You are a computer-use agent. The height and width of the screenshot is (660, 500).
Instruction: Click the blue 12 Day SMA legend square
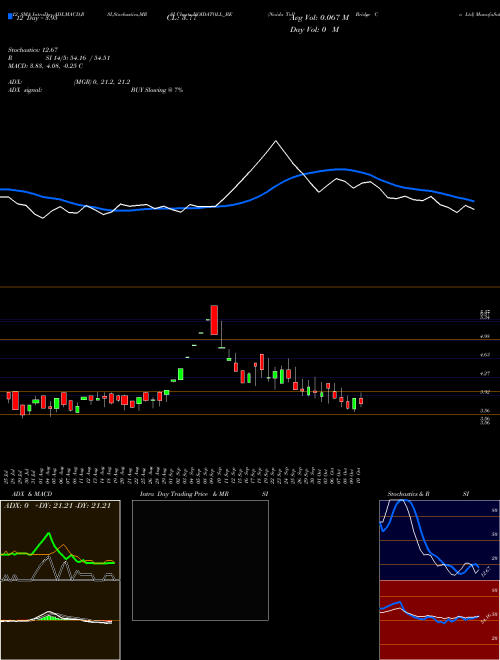(11, 17)
